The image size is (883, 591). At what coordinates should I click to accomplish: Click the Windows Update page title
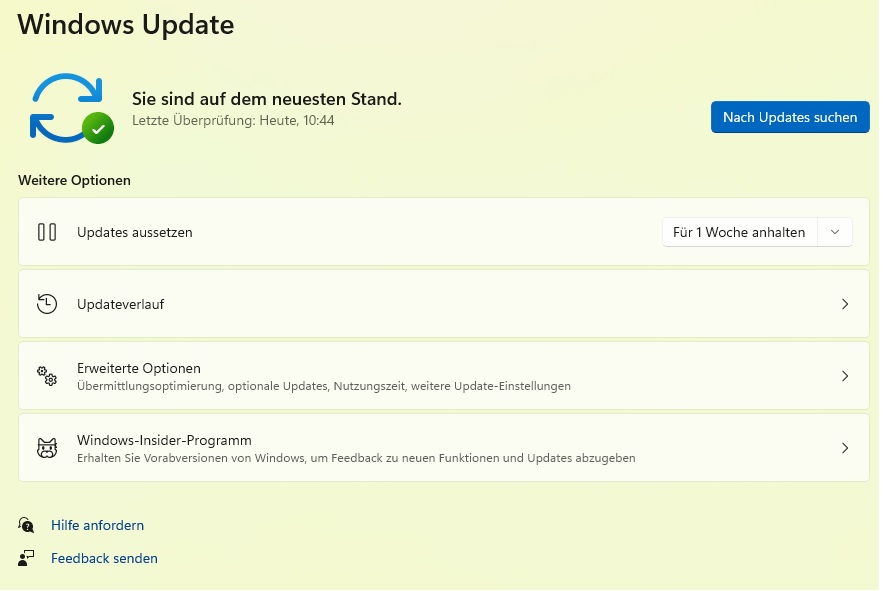(126, 25)
